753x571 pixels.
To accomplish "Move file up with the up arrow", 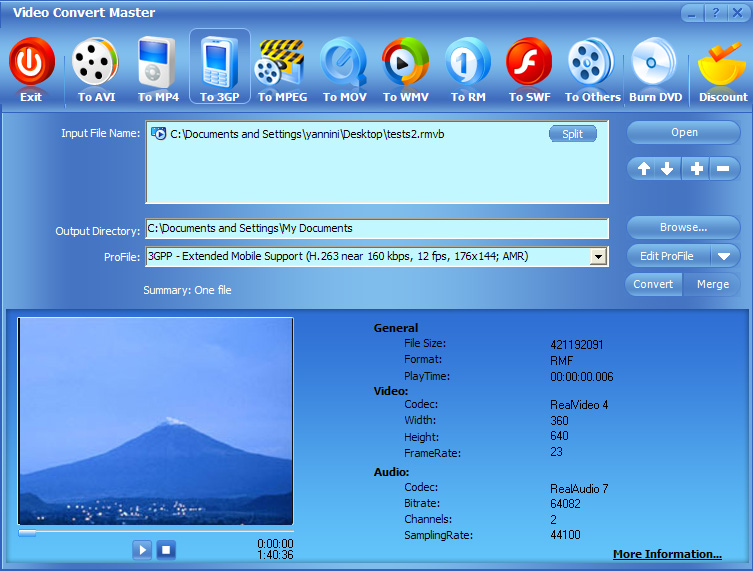I will (644, 169).
